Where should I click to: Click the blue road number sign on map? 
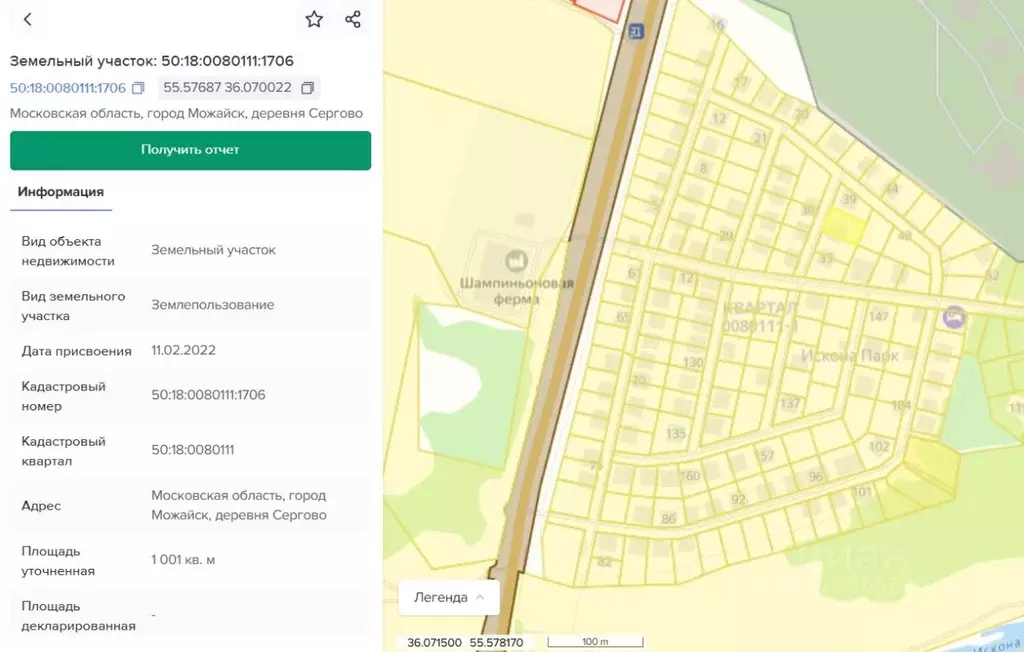coord(635,32)
